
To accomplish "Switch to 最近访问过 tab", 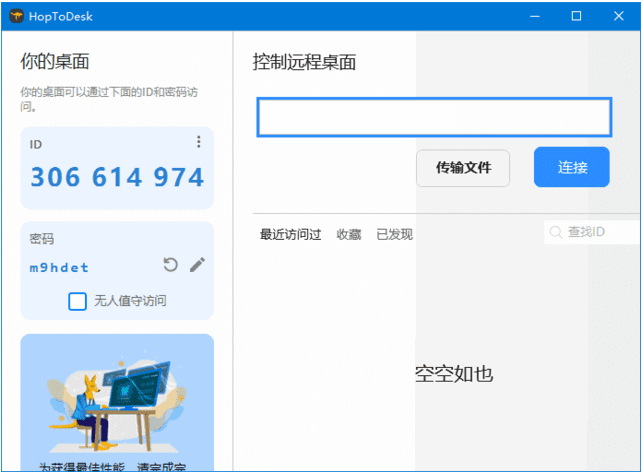I will (x=290, y=235).
